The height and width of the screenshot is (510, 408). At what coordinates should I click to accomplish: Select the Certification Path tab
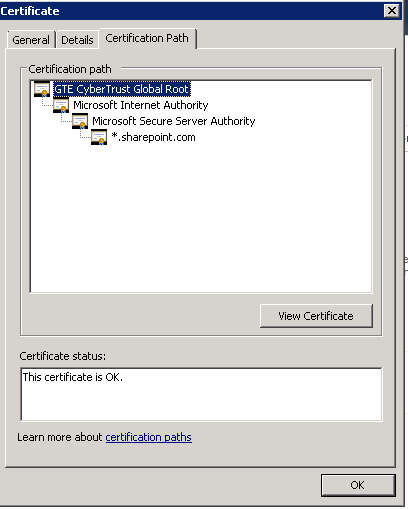[147, 38]
